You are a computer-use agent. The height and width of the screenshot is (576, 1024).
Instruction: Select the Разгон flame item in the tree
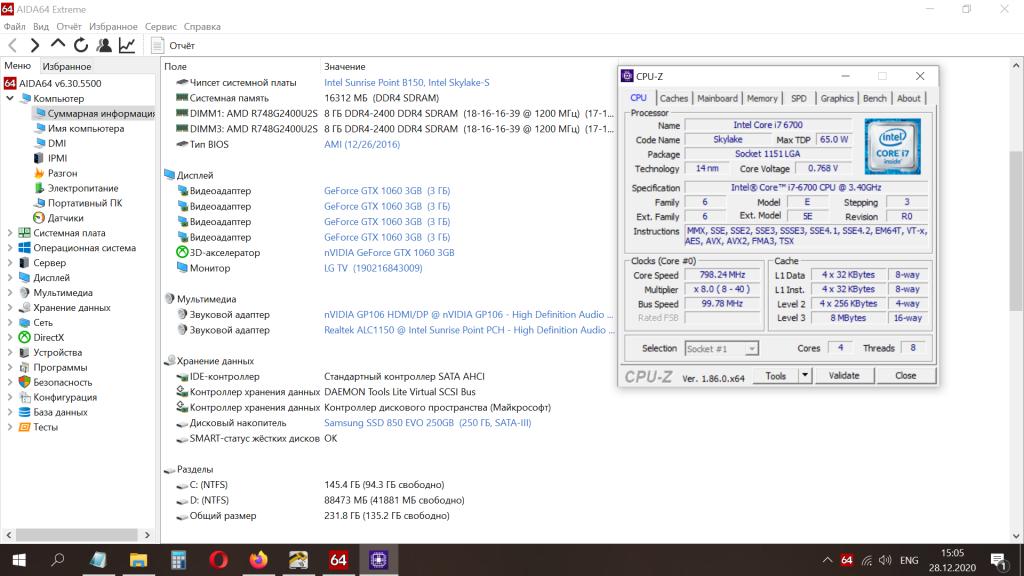pyautogui.click(x=62, y=173)
